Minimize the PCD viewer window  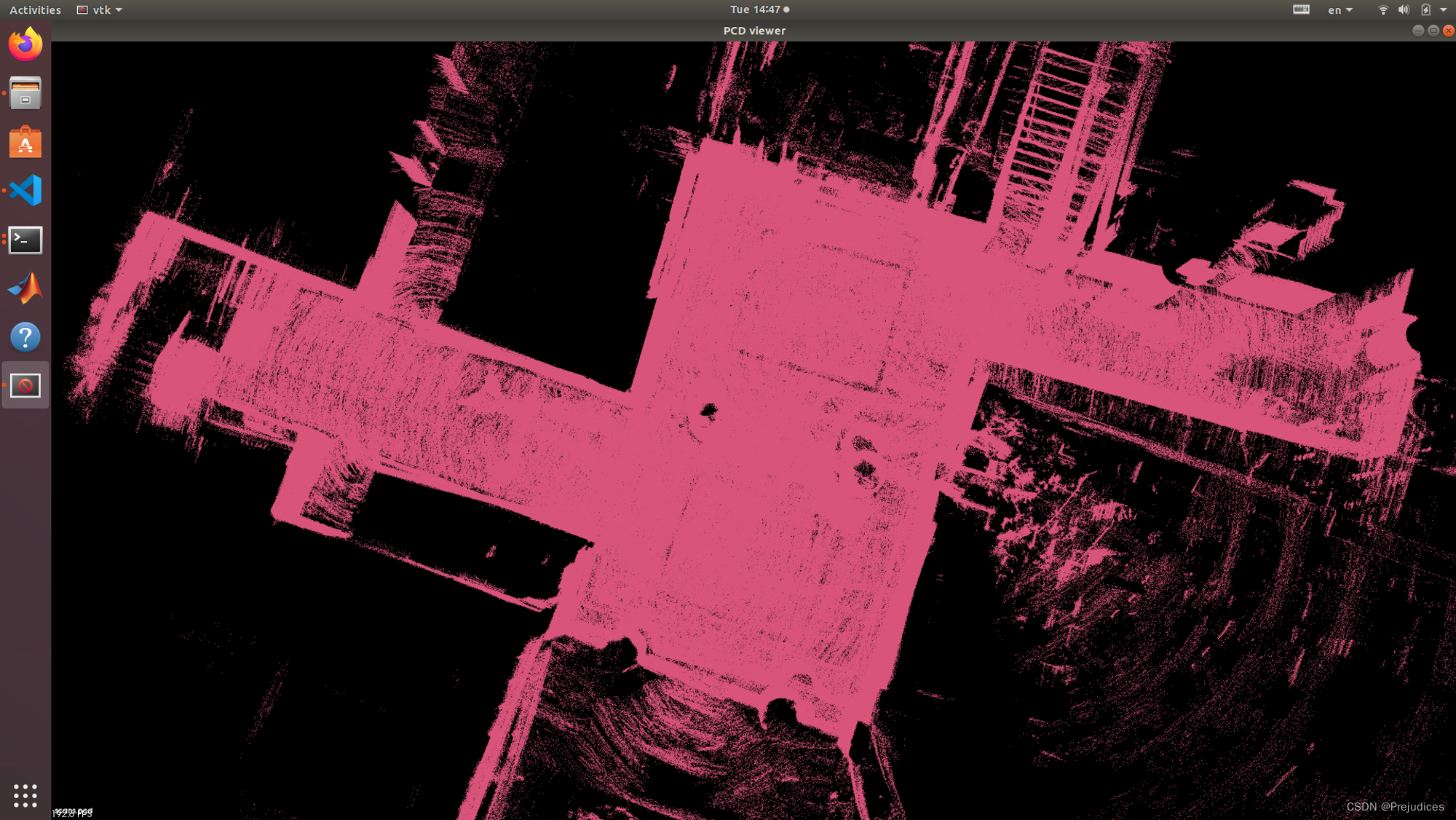point(1417,31)
